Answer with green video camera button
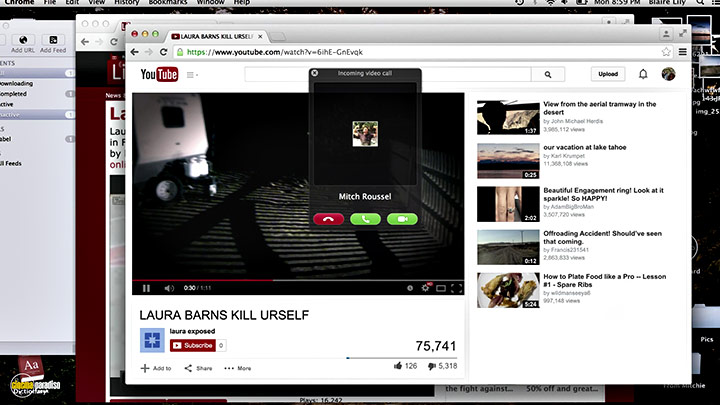The height and width of the screenshot is (405, 720). (402, 219)
